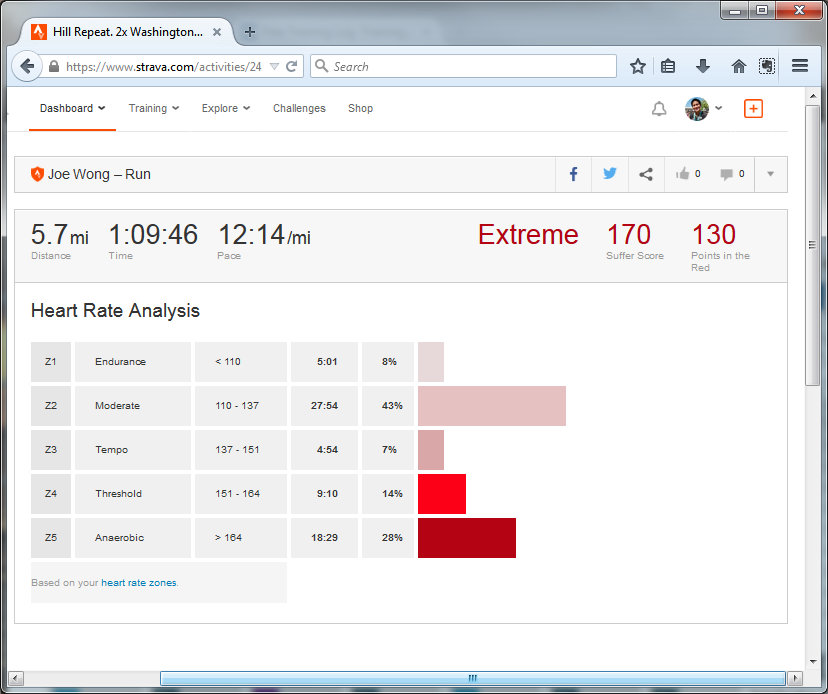Open the Challenges page
The image size is (828, 694).
299,108
